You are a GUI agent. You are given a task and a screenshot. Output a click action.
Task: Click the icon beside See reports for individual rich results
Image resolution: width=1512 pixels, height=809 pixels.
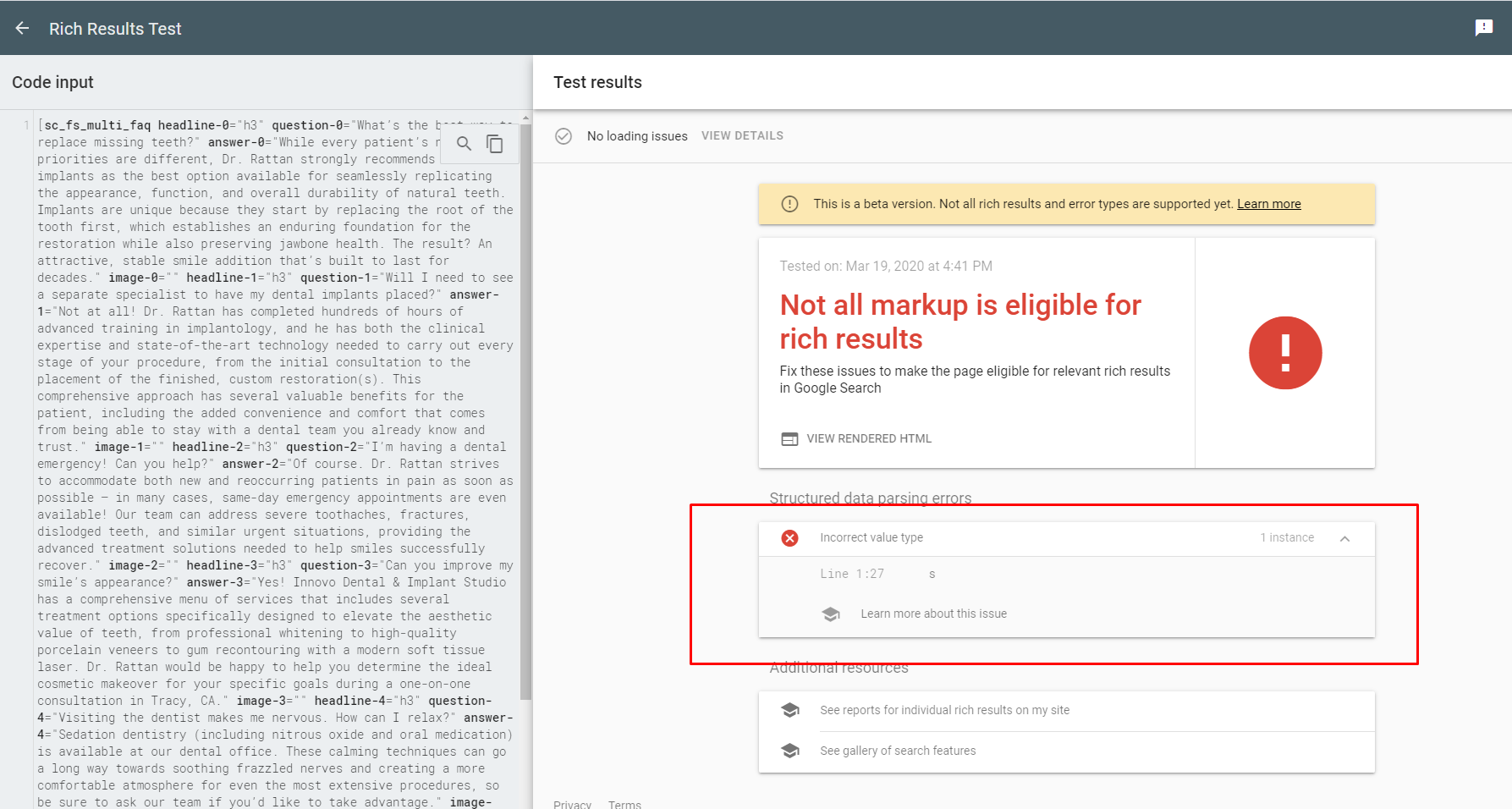click(790, 710)
